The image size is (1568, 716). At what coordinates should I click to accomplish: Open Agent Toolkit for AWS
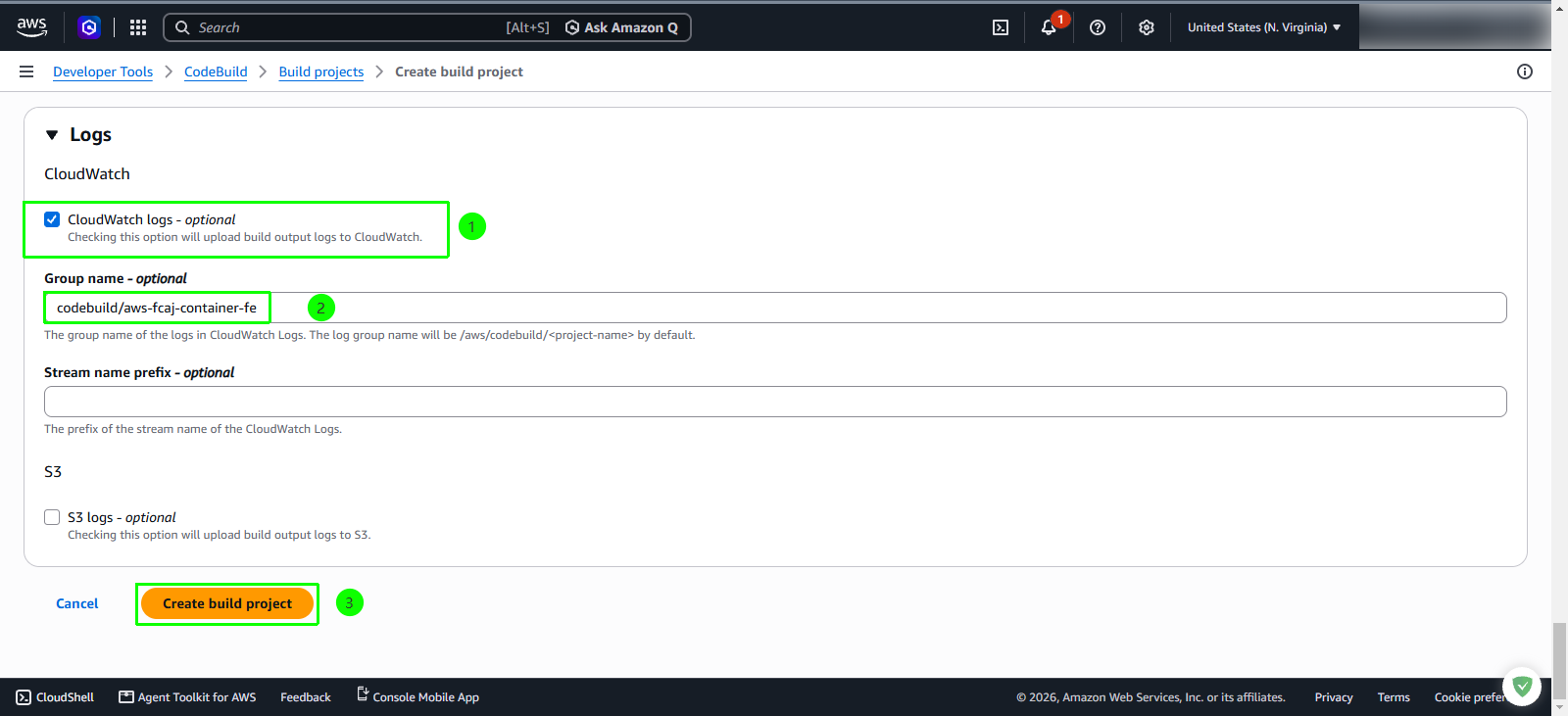pos(187,697)
